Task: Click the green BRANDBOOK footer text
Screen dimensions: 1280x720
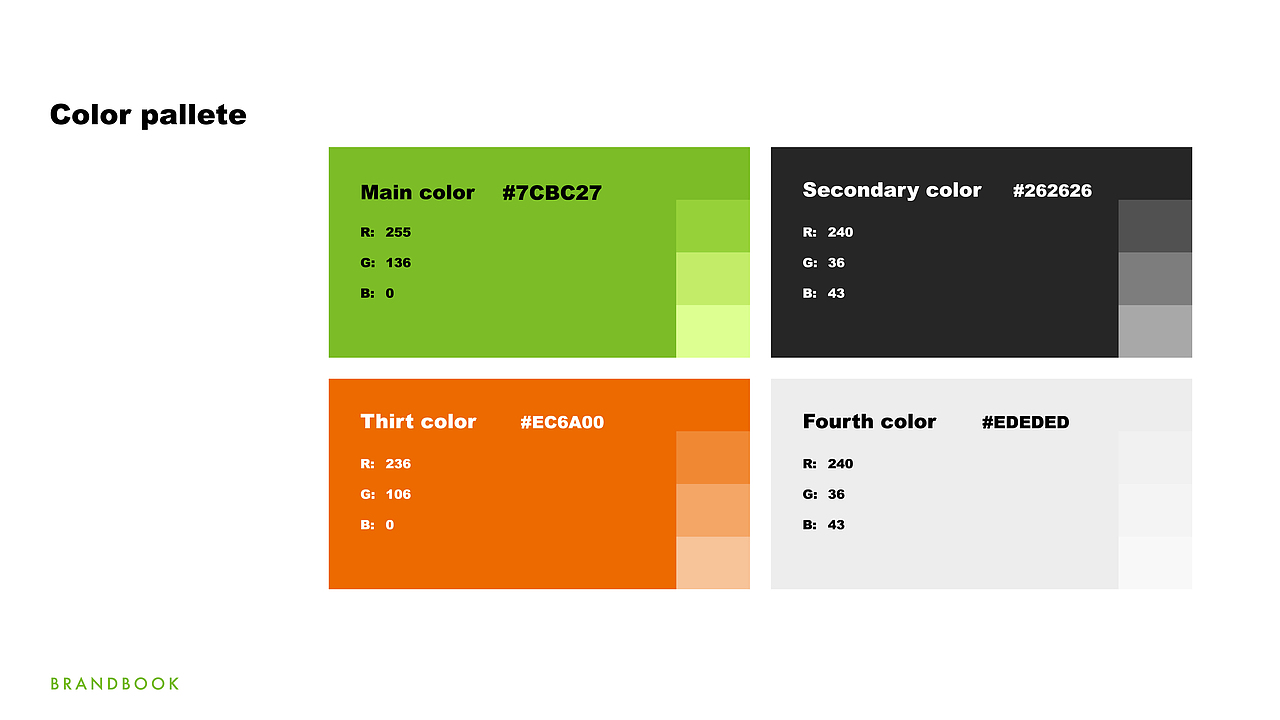Action: coord(115,684)
